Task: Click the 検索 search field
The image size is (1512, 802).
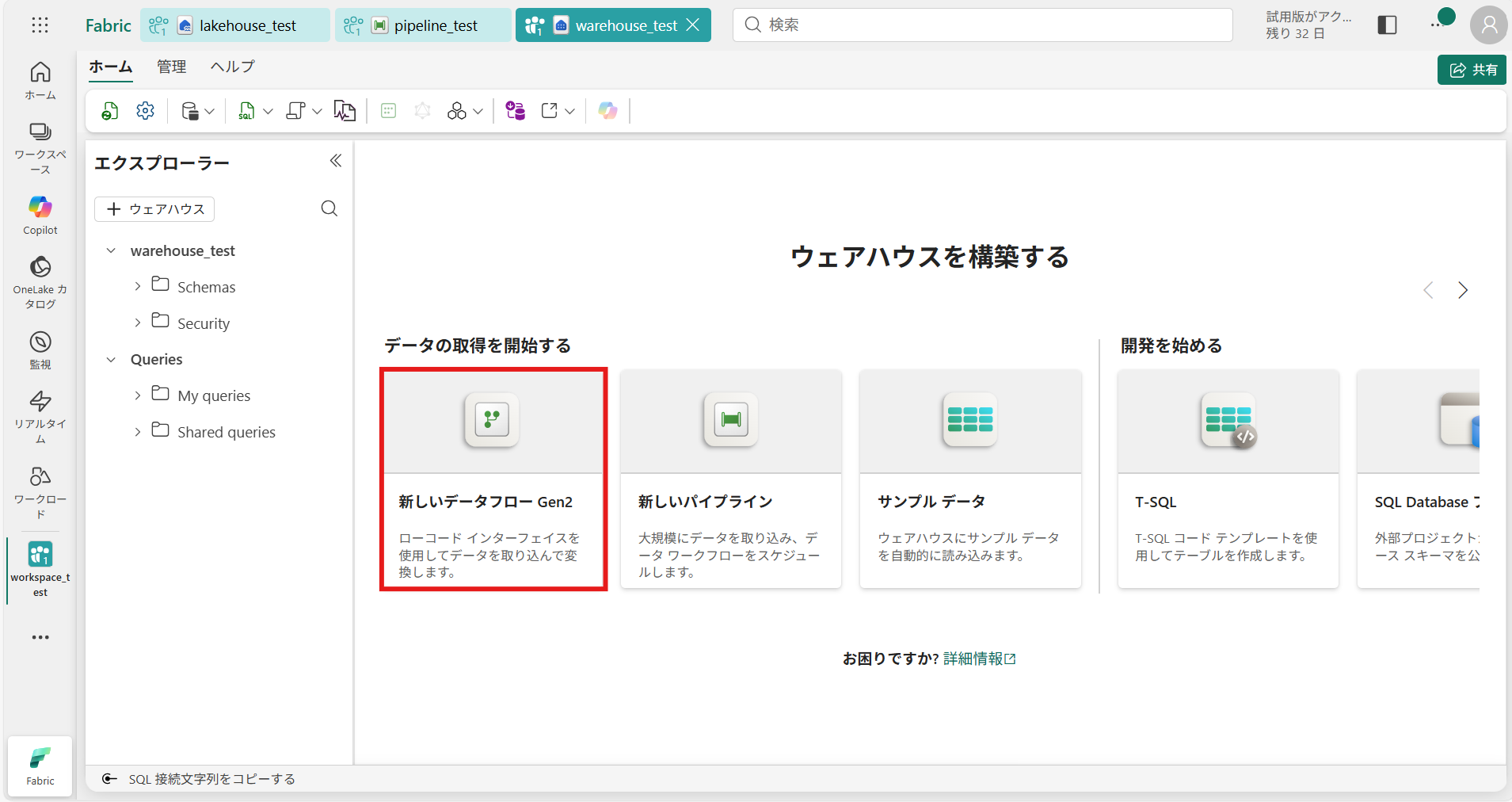Action: coord(982,25)
